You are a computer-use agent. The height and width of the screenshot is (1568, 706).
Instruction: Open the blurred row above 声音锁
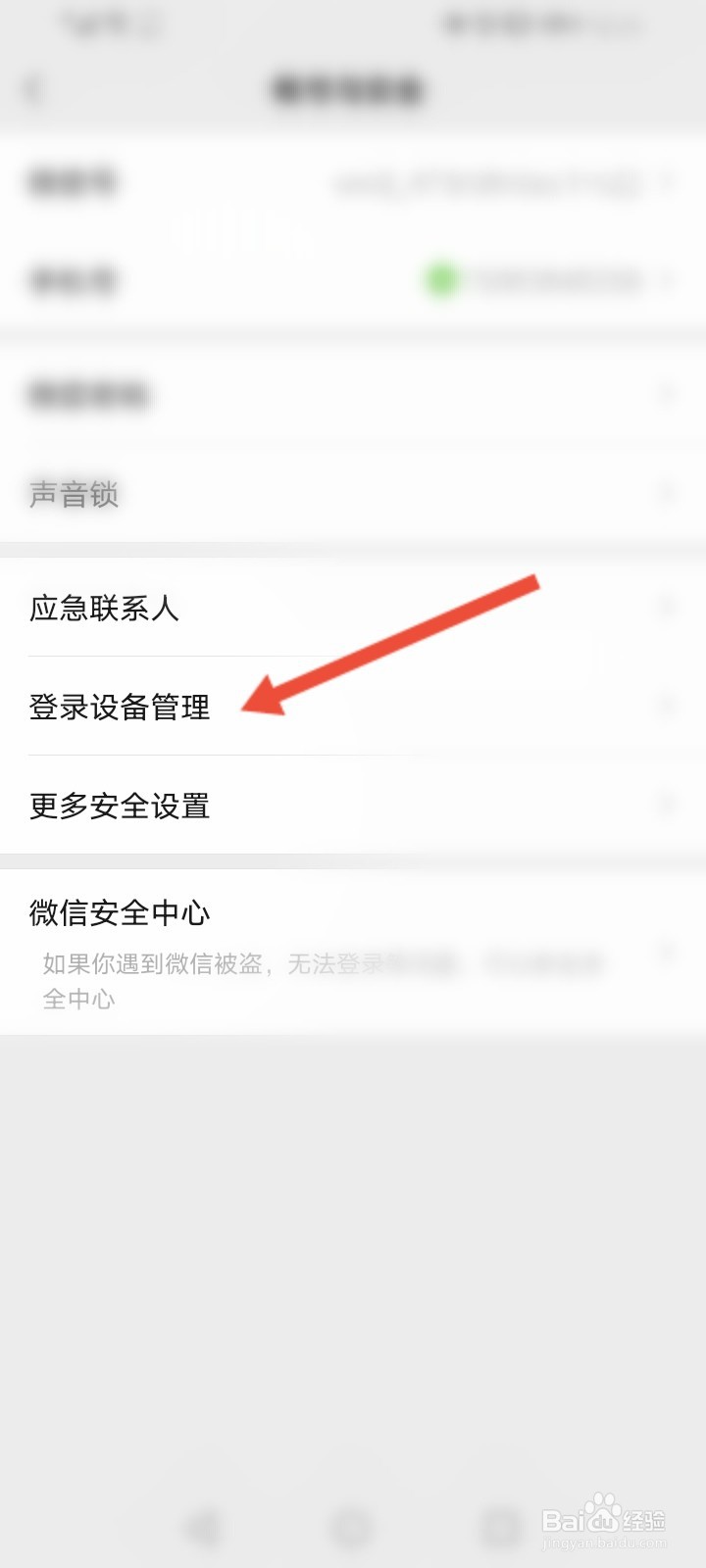pyautogui.click(x=353, y=395)
